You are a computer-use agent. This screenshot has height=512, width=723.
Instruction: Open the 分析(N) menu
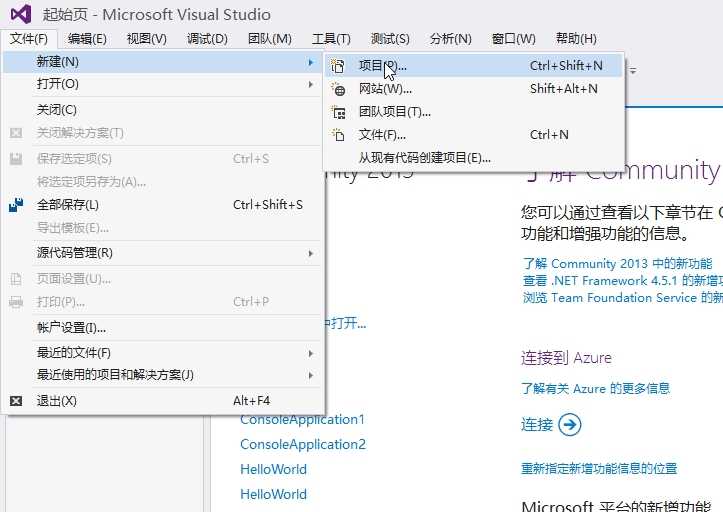[450, 39]
